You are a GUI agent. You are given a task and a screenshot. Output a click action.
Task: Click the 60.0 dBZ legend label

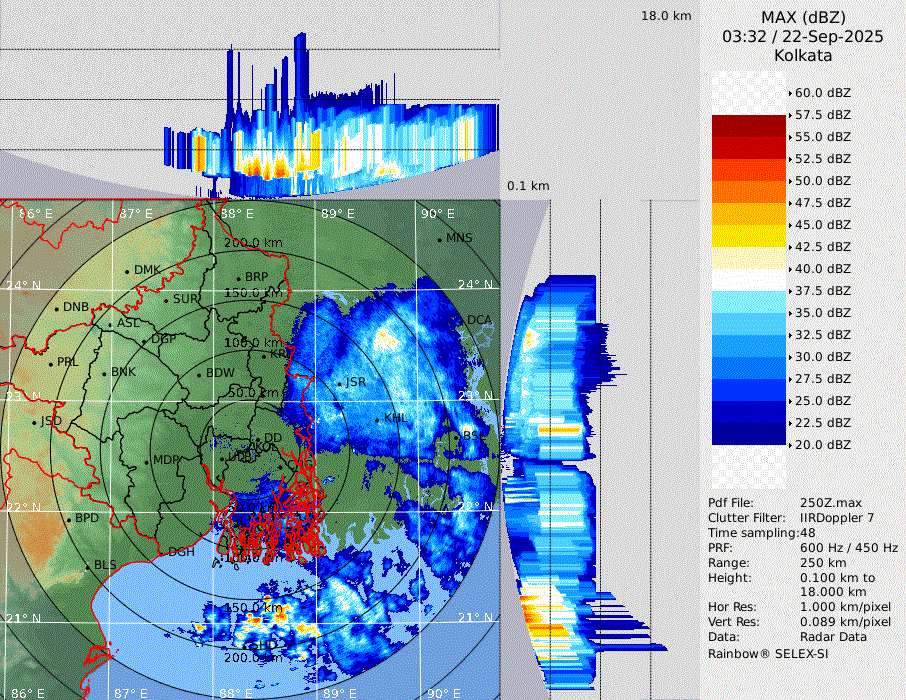coord(822,92)
